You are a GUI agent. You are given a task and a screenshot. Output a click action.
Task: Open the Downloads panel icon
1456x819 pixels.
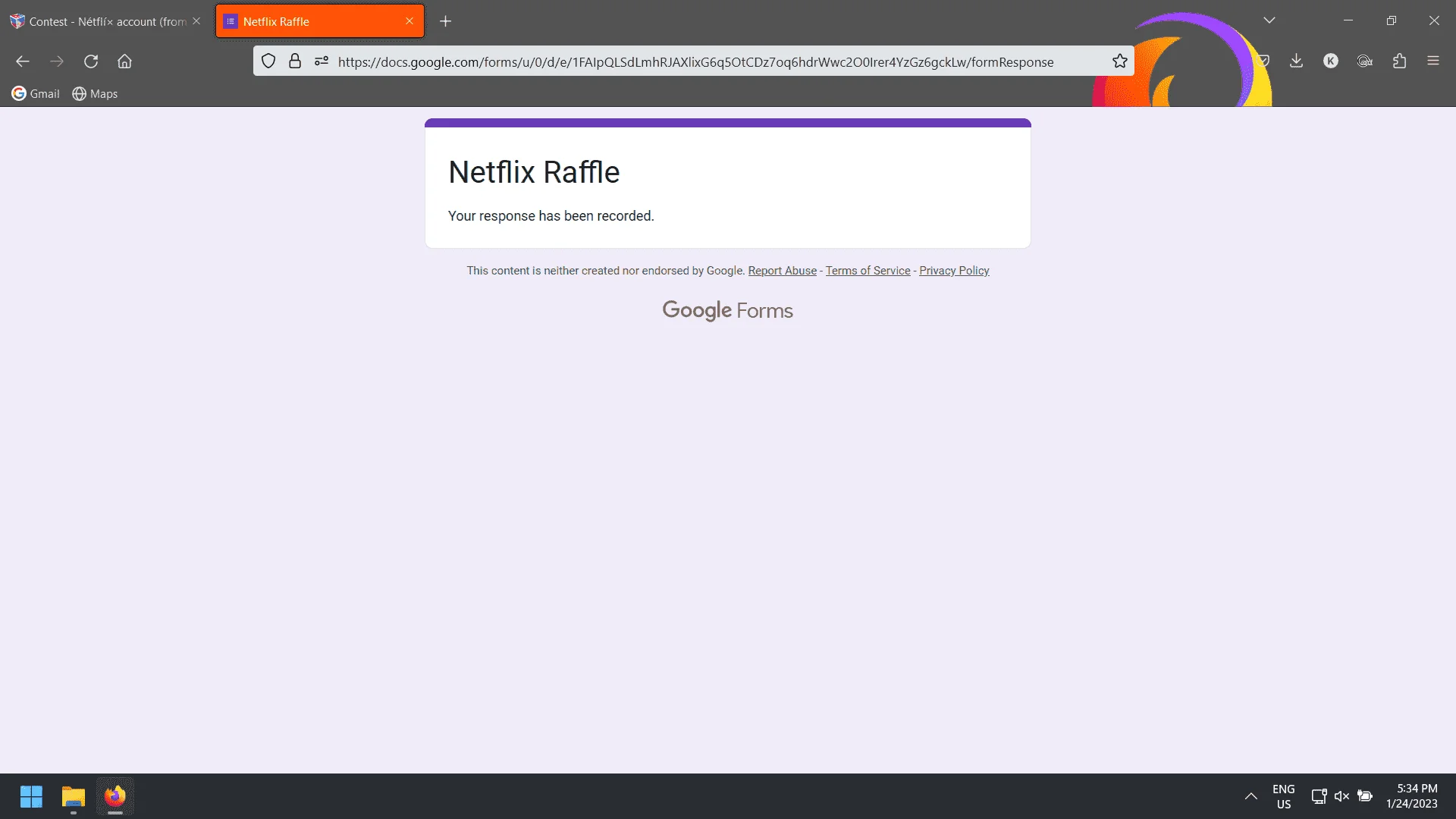tap(1297, 61)
